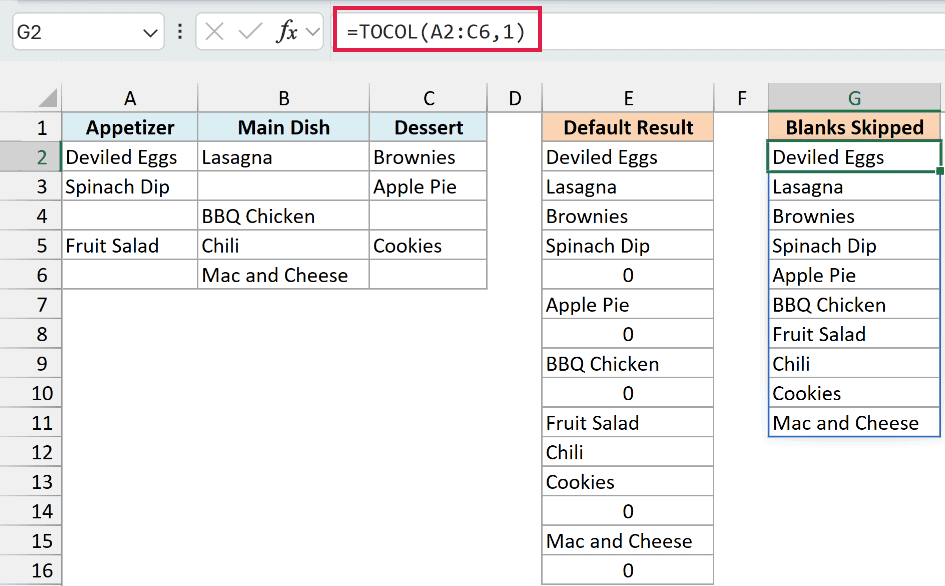This screenshot has height=586, width=945.
Task: Select BBQ Chicken in column G
Action: coord(854,304)
